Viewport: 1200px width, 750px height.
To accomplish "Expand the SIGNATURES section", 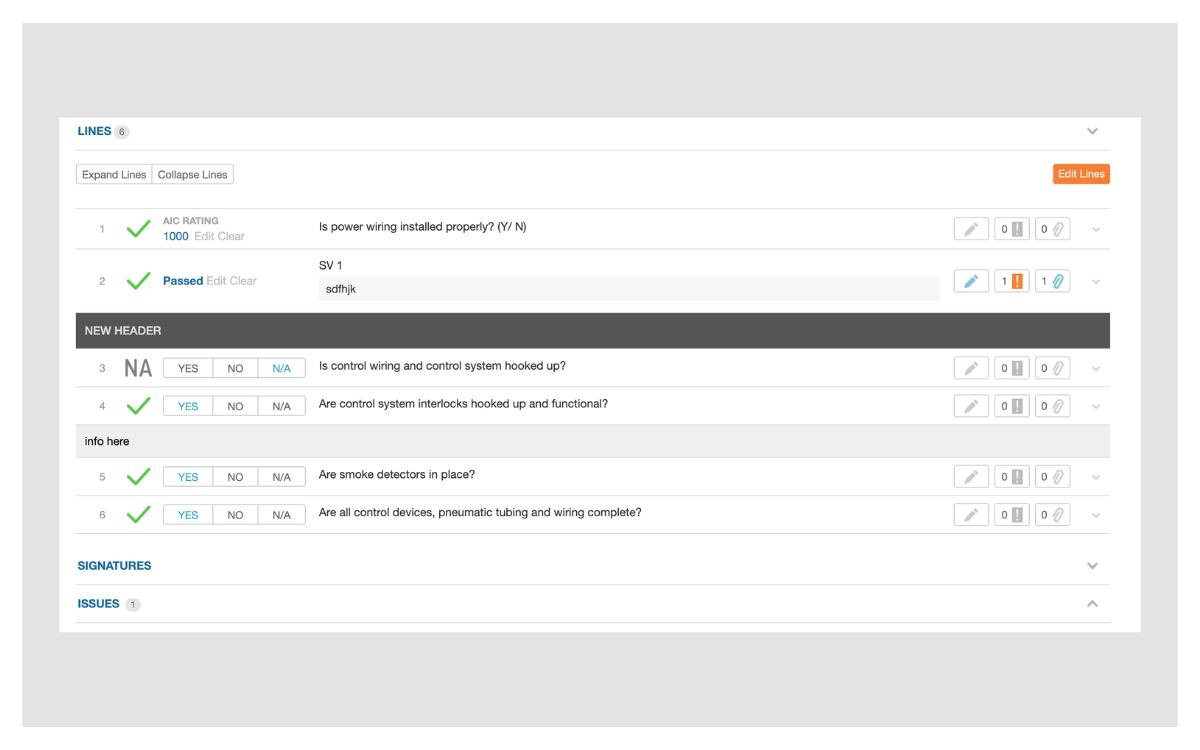I will click(1092, 566).
